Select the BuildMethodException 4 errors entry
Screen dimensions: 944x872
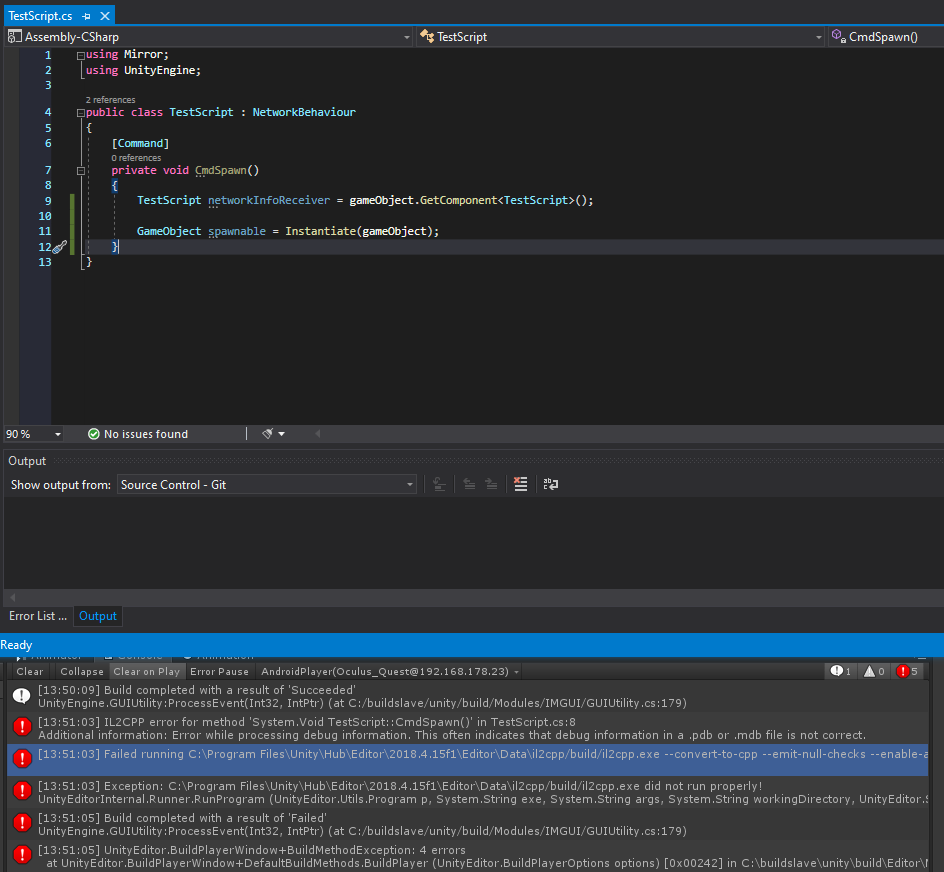pyautogui.click(x=467, y=856)
